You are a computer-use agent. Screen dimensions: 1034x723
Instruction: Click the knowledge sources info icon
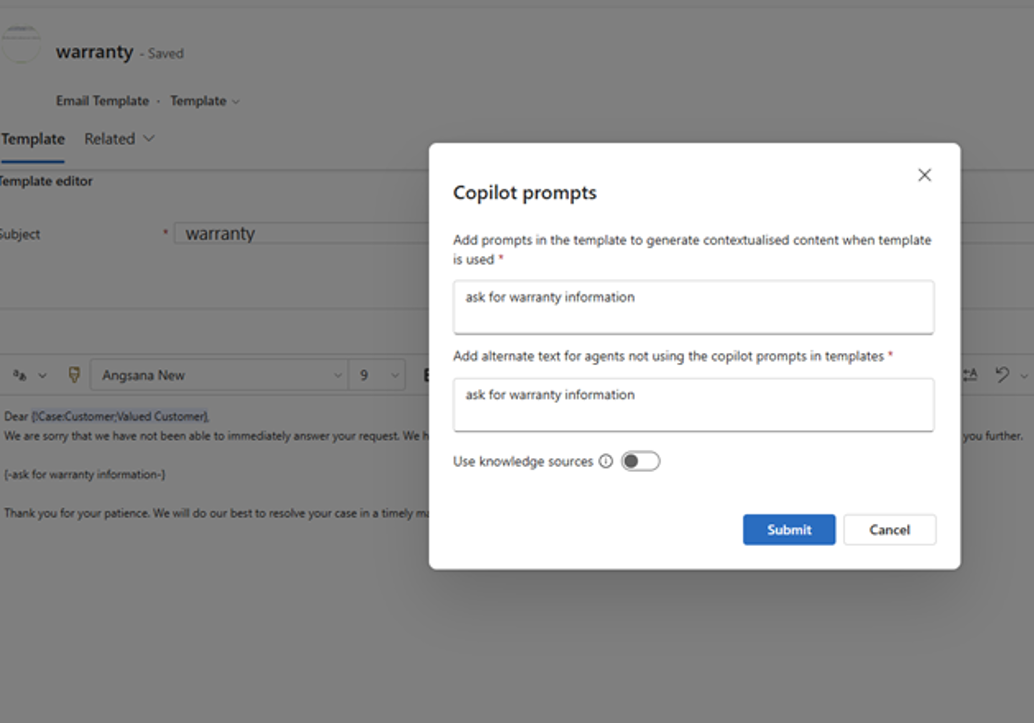605,462
